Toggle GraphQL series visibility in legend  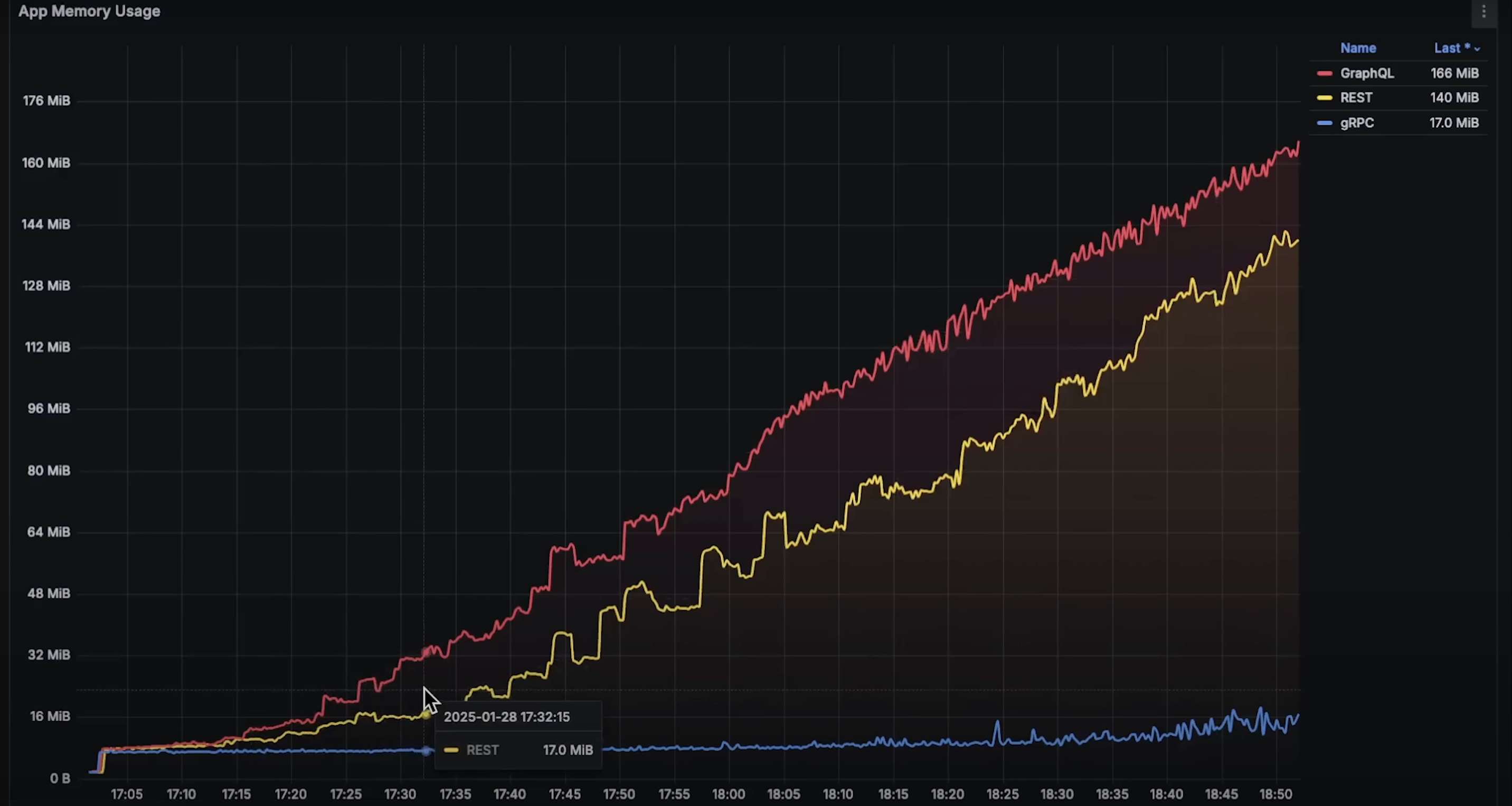[x=1366, y=73]
